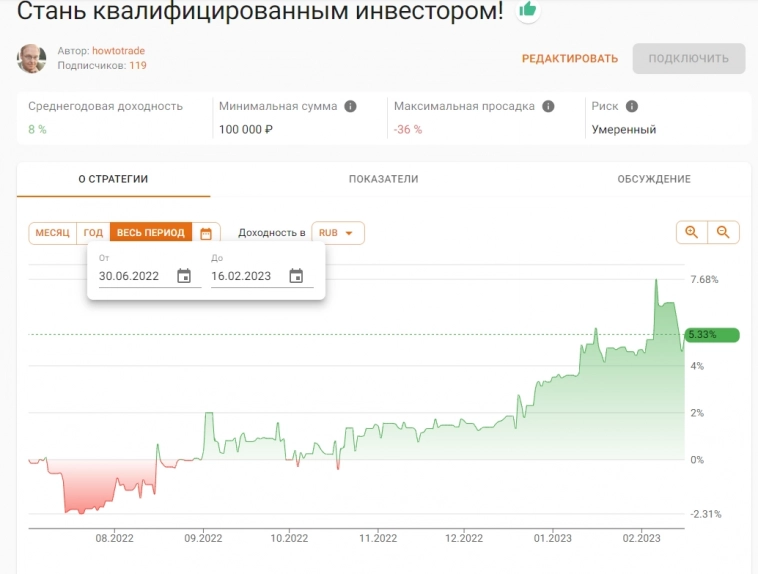Toggle the custom date range calendar icon
This screenshot has width=758, height=574.
(x=206, y=233)
